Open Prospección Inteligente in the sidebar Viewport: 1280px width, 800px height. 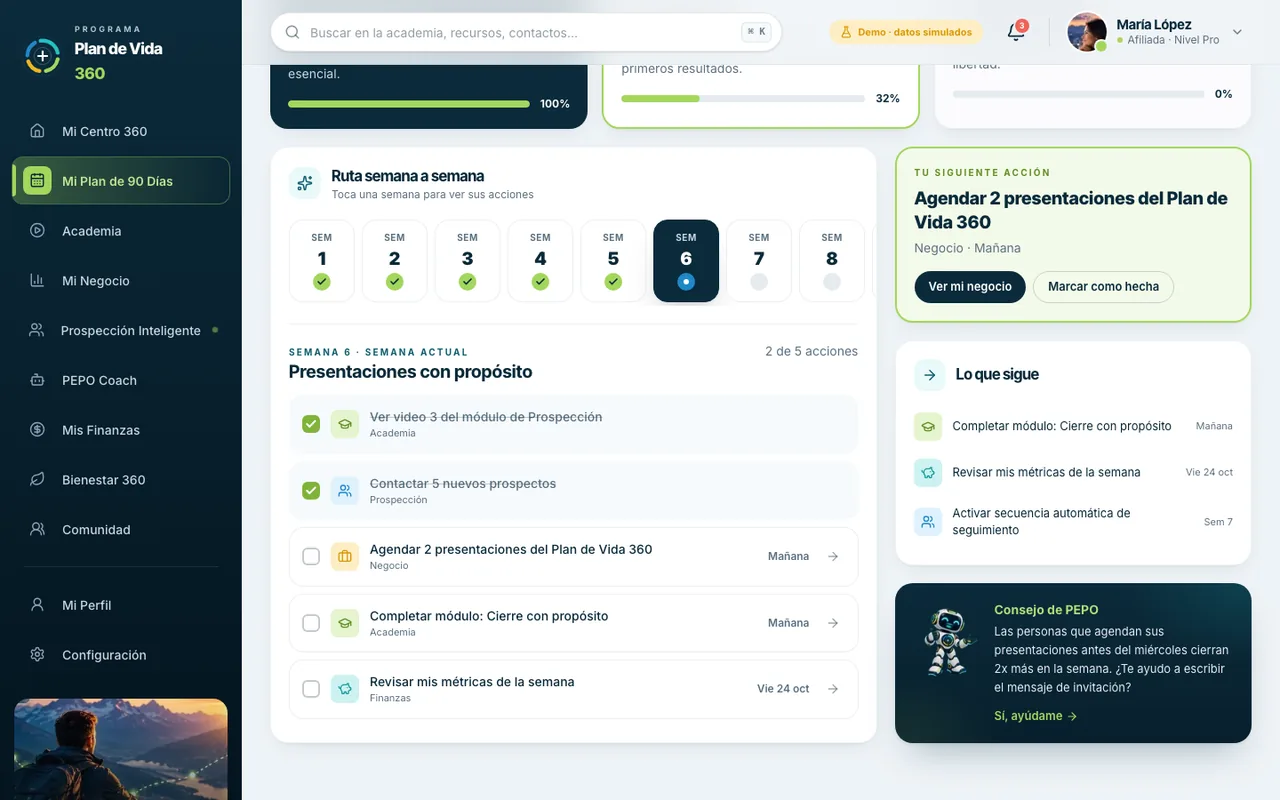[121, 330]
